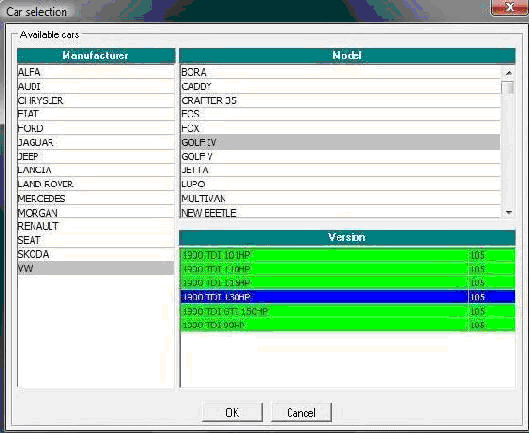
Task: Click the highlighted GOLF IV model
Action: click(340, 142)
